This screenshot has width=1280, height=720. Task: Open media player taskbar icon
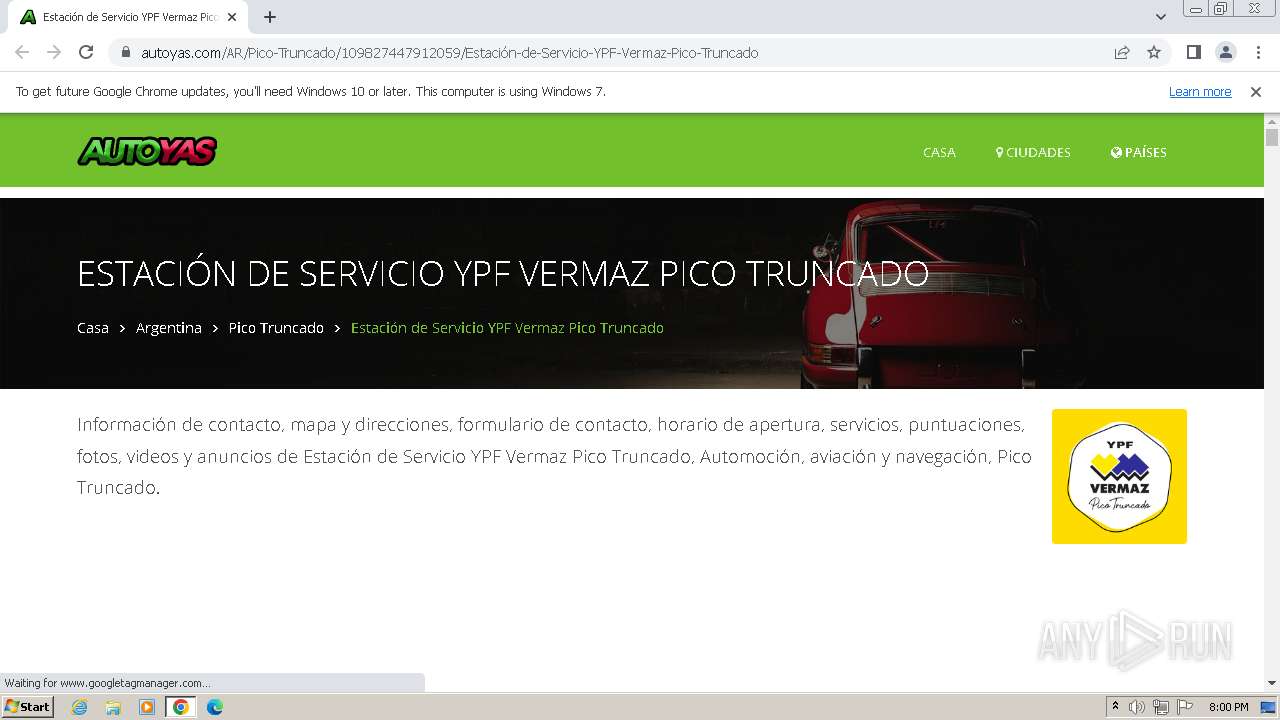pos(147,707)
